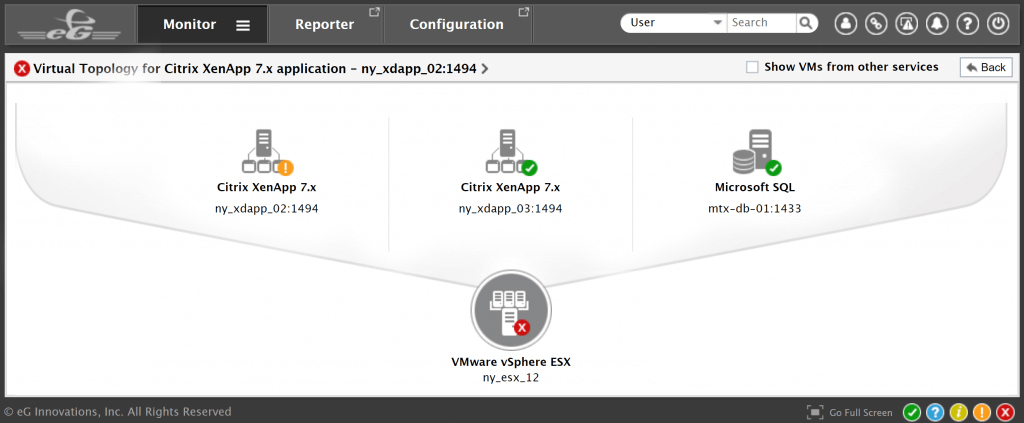The width and height of the screenshot is (1024, 423).
Task: Enable Show VMs from other services
Action: 752,67
